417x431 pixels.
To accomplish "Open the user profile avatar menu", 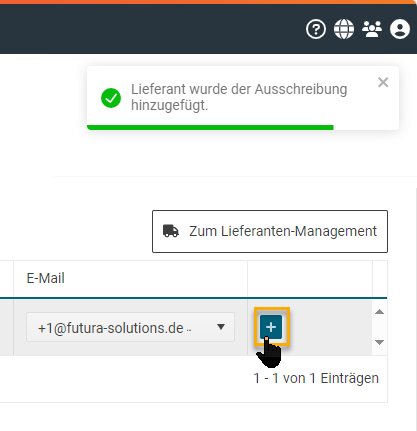I will pos(400,29).
